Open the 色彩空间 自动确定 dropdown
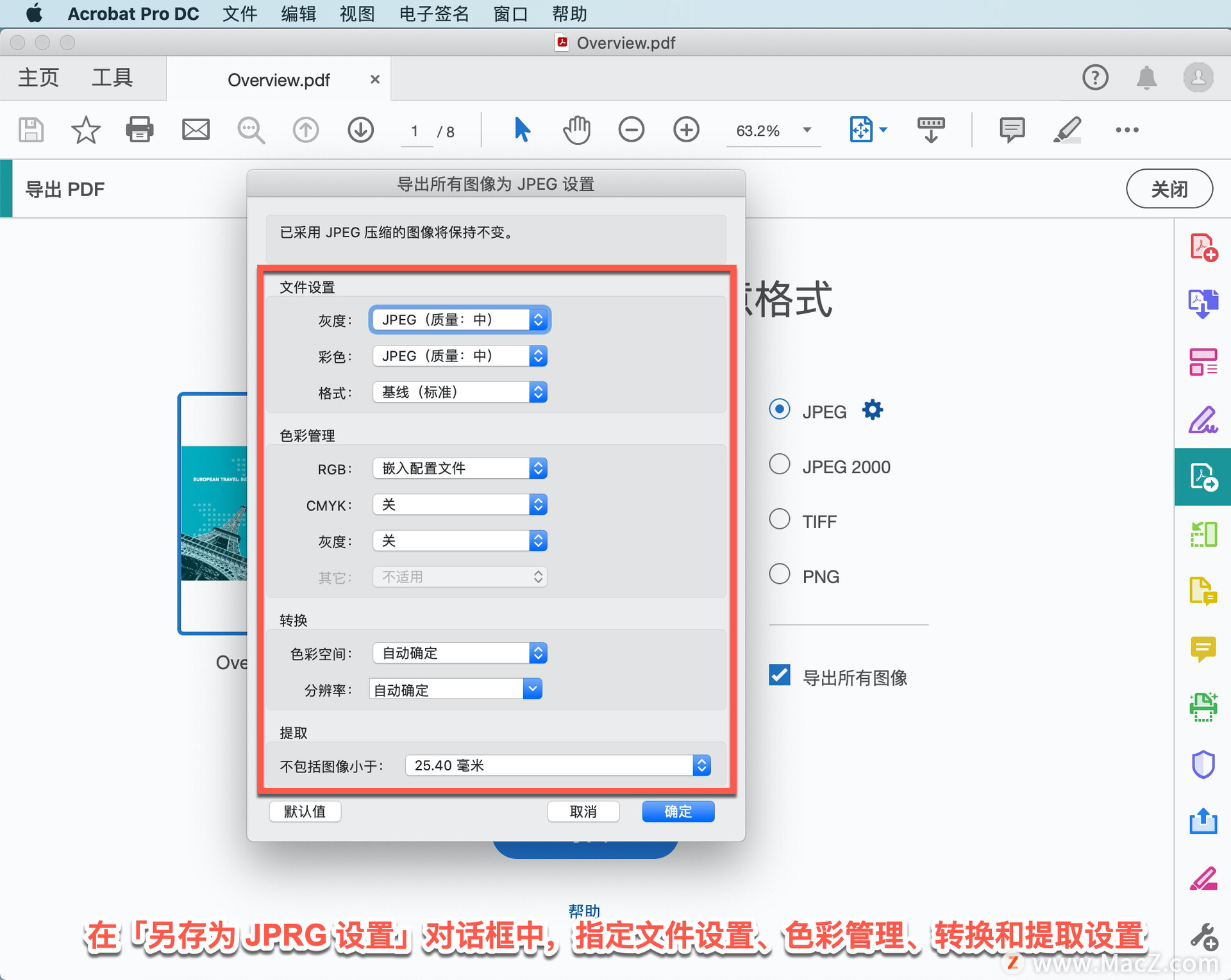 pyautogui.click(x=459, y=653)
